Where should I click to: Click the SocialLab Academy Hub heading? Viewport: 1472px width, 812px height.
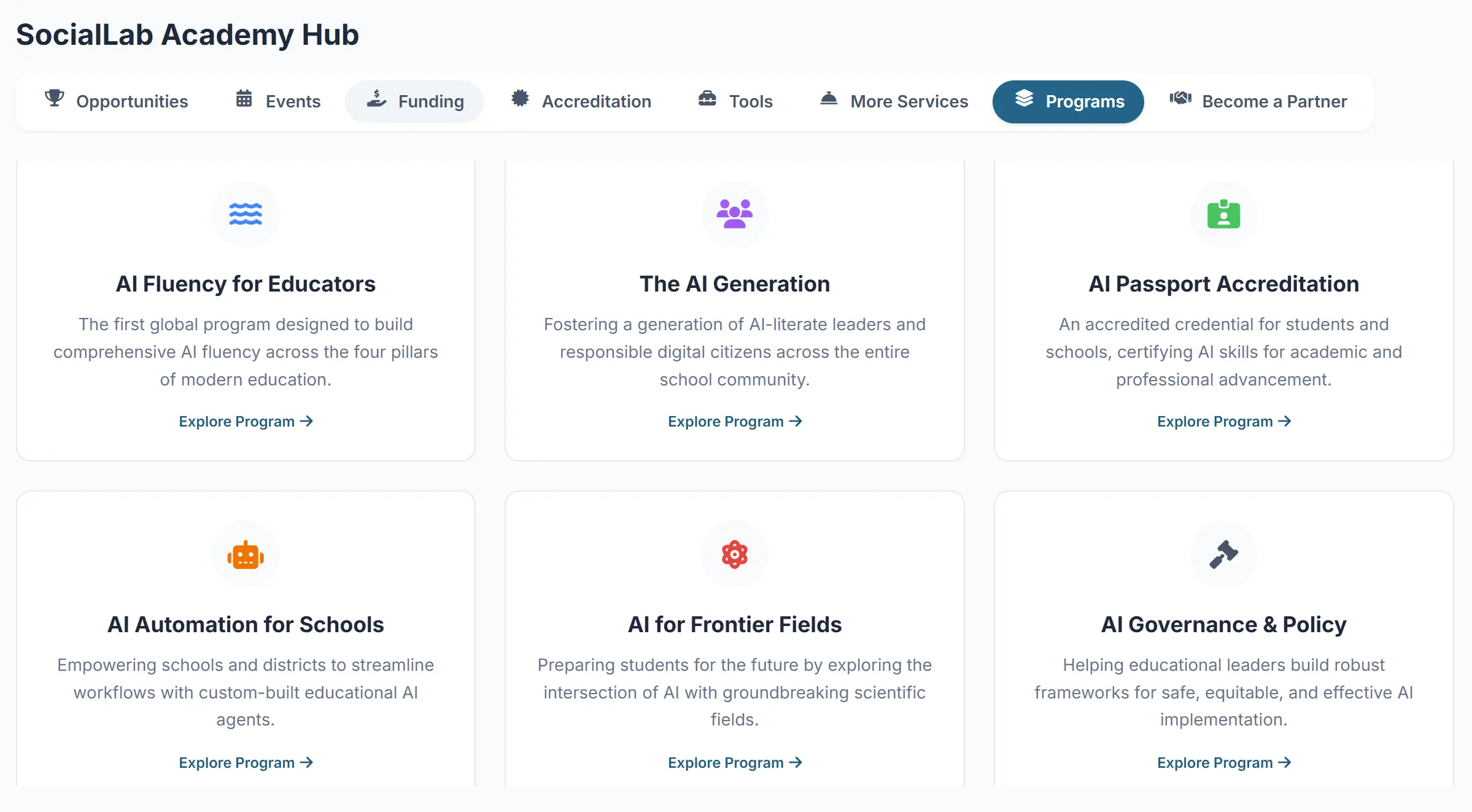(x=187, y=34)
